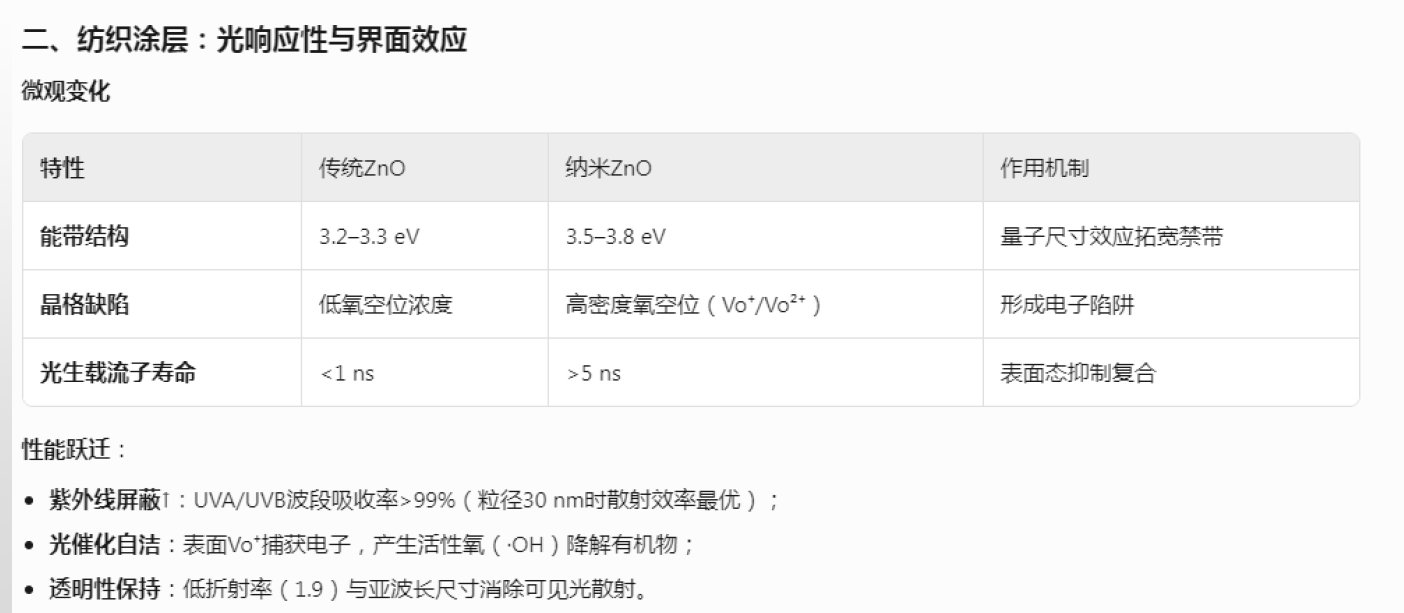Screen dimensions: 1404x613
Task: Click the 形成电子陷阱 cell
Action: point(1067,305)
